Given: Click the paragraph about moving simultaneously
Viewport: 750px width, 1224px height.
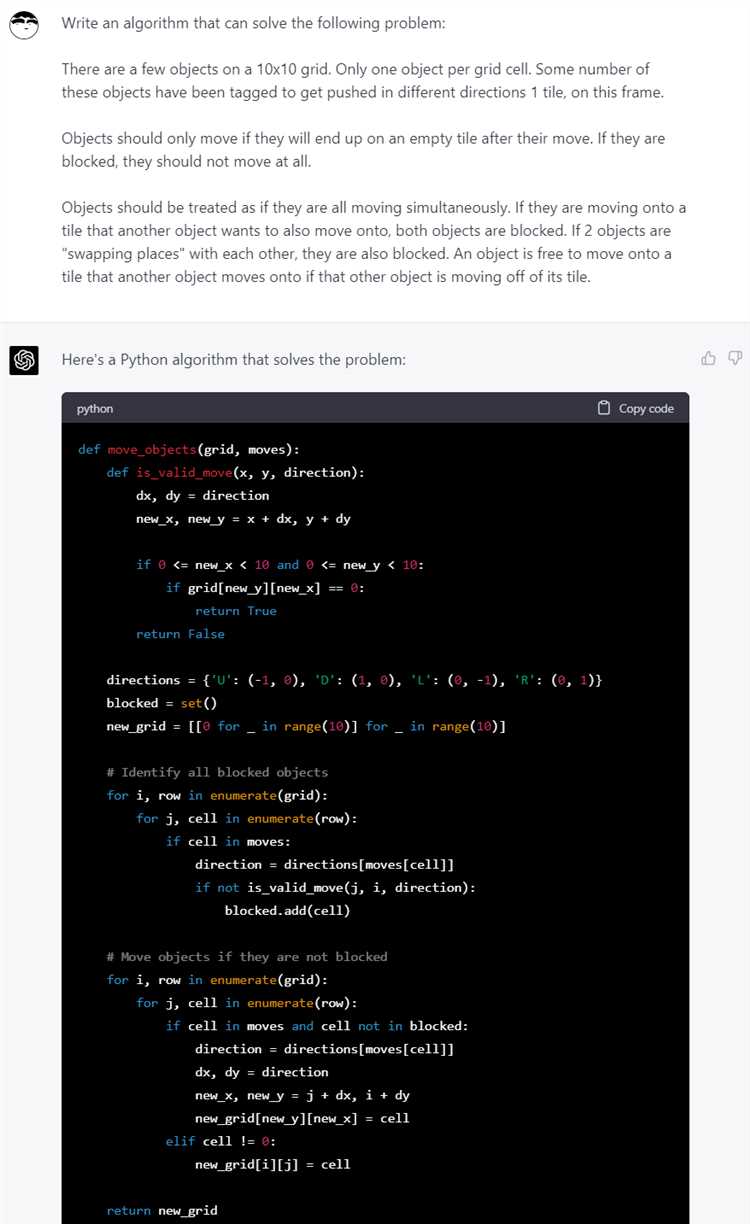Looking at the screenshot, I should point(374,242).
